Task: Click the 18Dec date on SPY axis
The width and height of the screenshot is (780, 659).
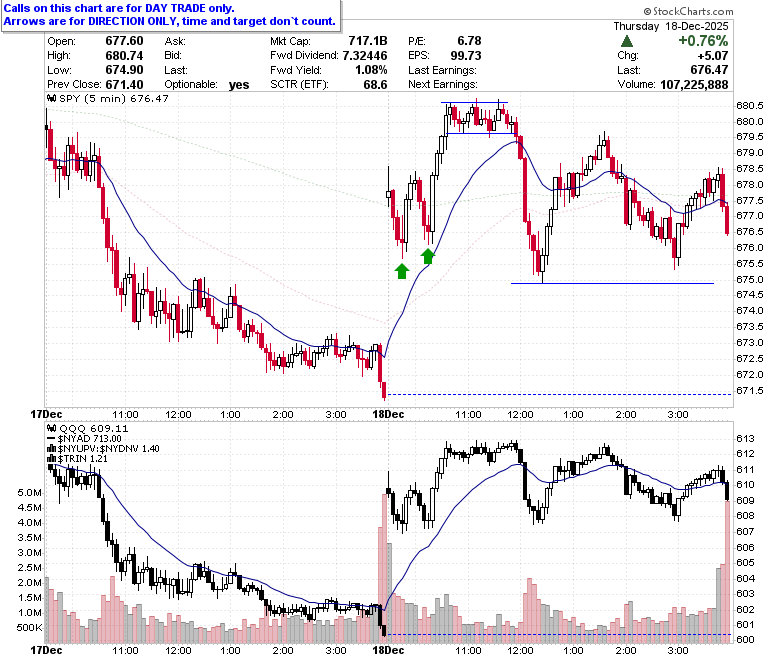Action: 389,414
